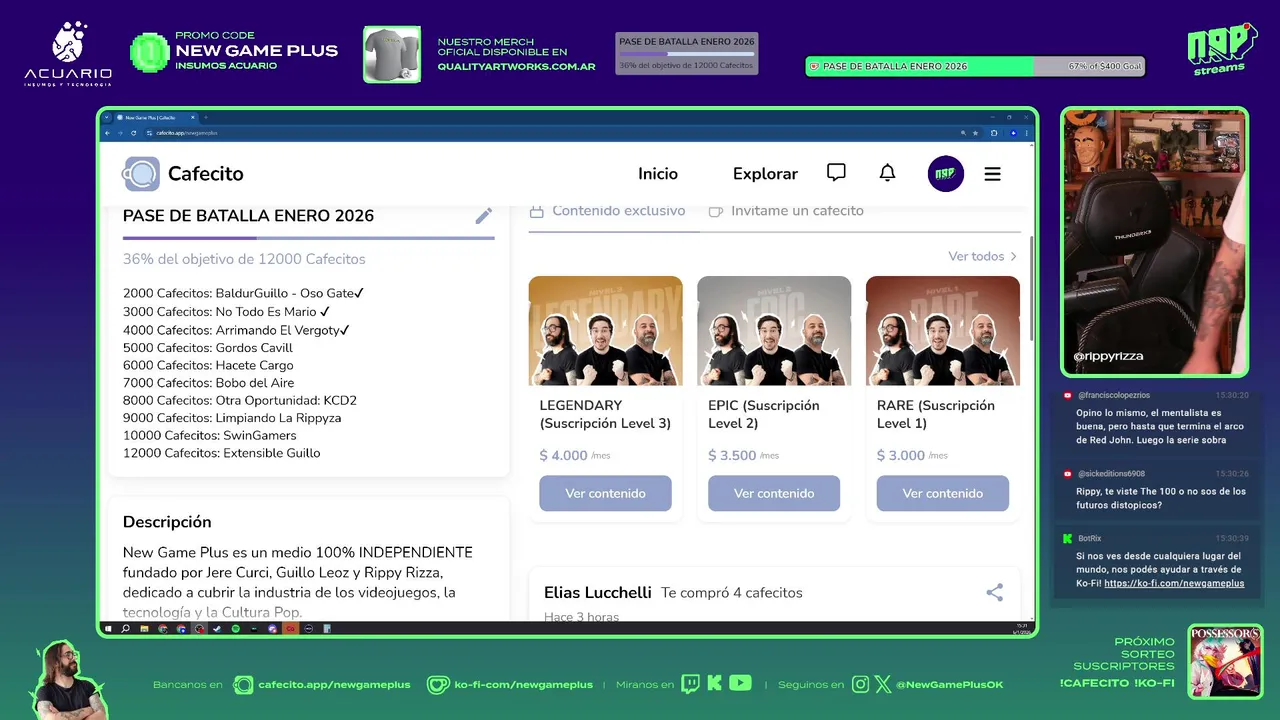1280x720 pixels.
Task: Open the EPIC tier thumbnail
Action: [774, 331]
